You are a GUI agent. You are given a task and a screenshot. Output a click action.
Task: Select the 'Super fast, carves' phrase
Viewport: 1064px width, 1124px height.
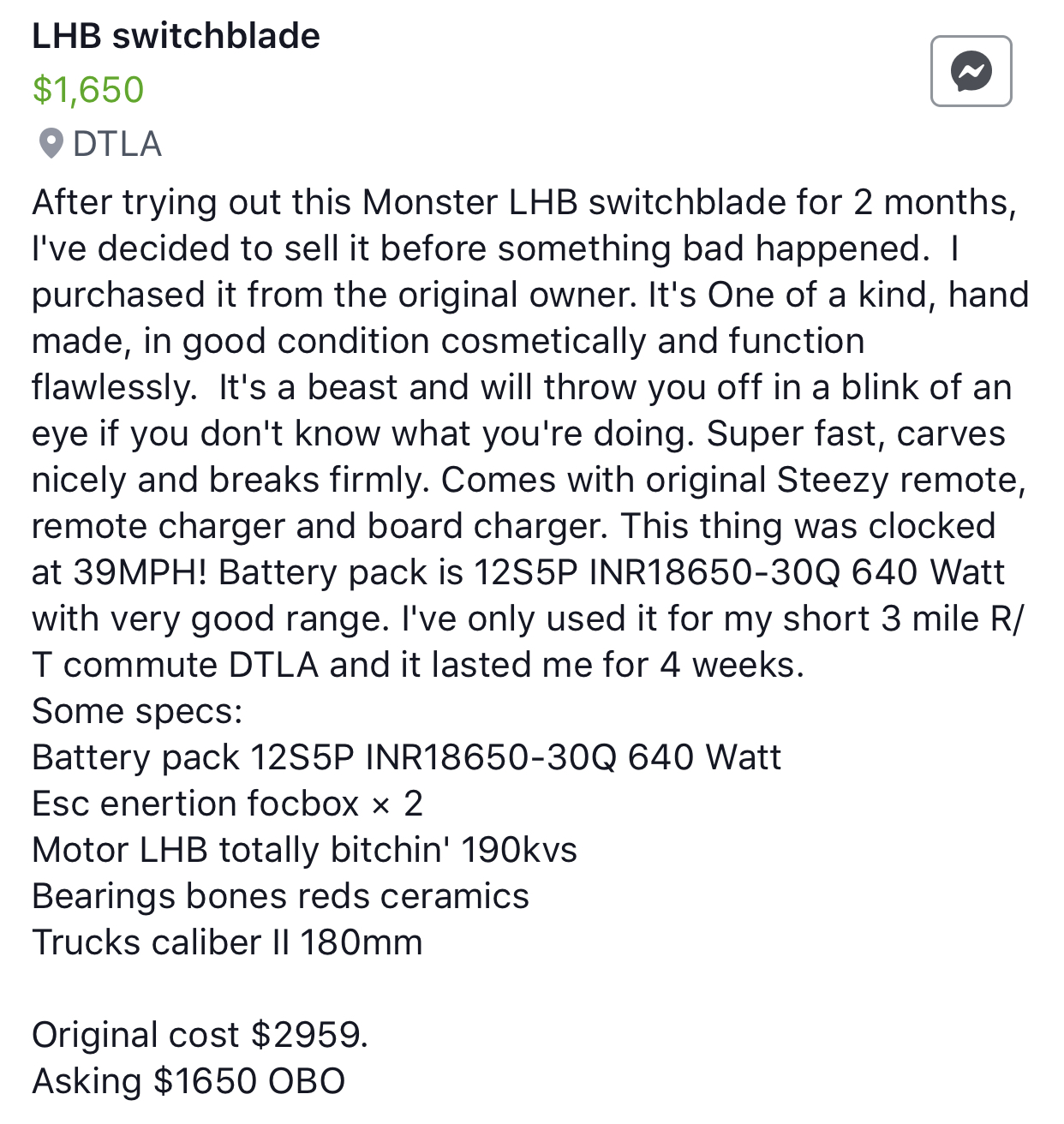[x=856, y=433]
